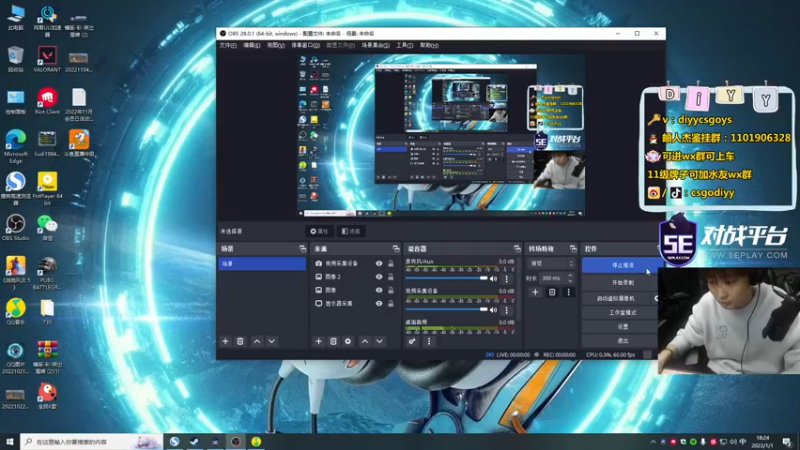Screen dimensions: 800x450
Task: Open 停靠窗口(D) menu in OBS
Action: [x=305, y=45]
